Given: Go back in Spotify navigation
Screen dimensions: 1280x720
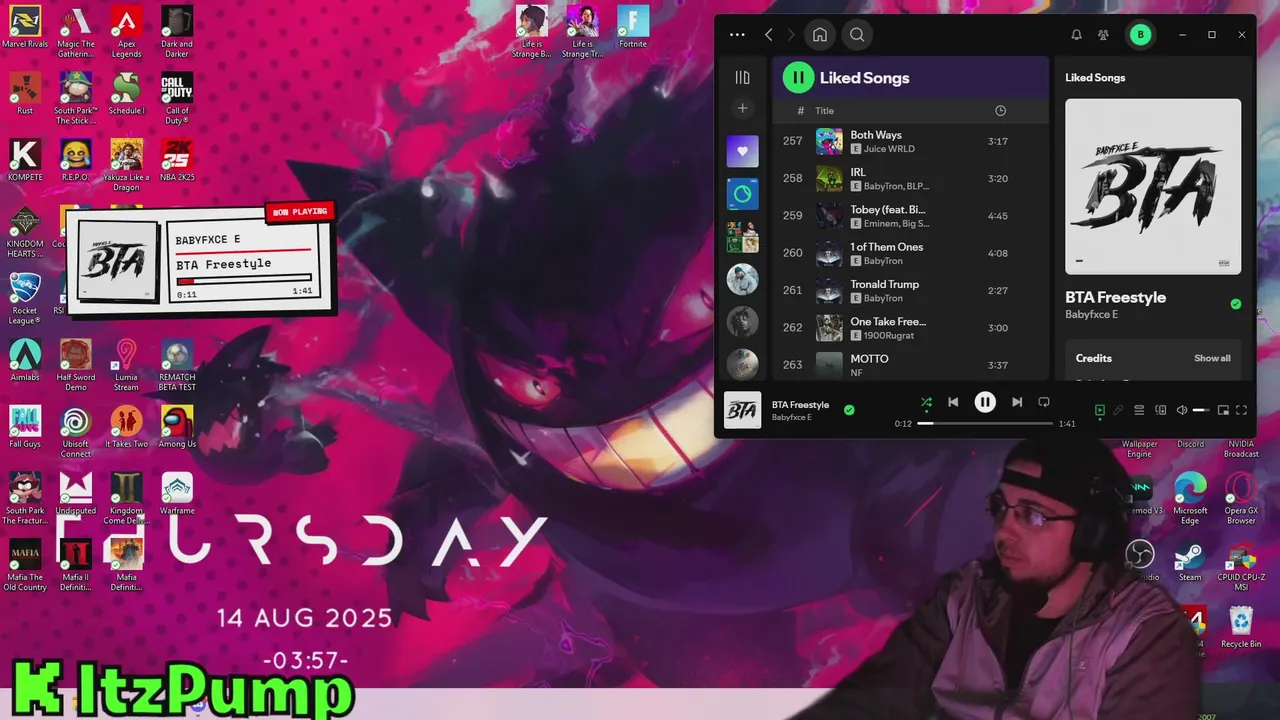Looking at the screenshot, I should point(768,34).
